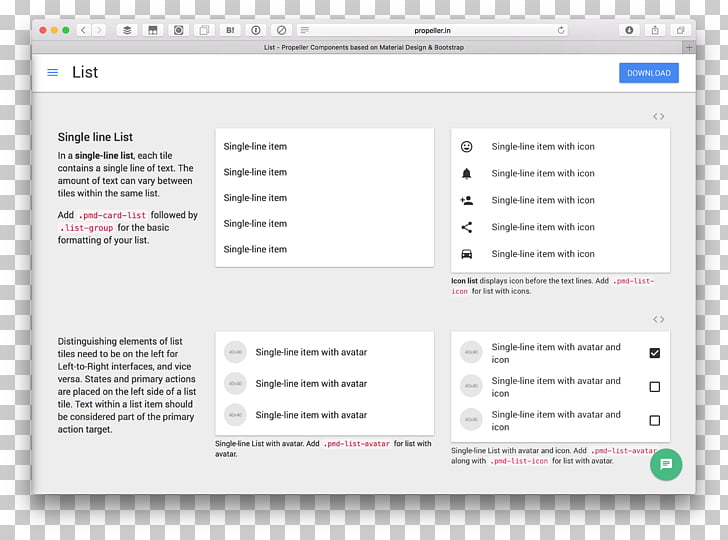The width and height of the screenshot is (728, 540).
Task: Click the share list icon
Action: tap(467, 227)
